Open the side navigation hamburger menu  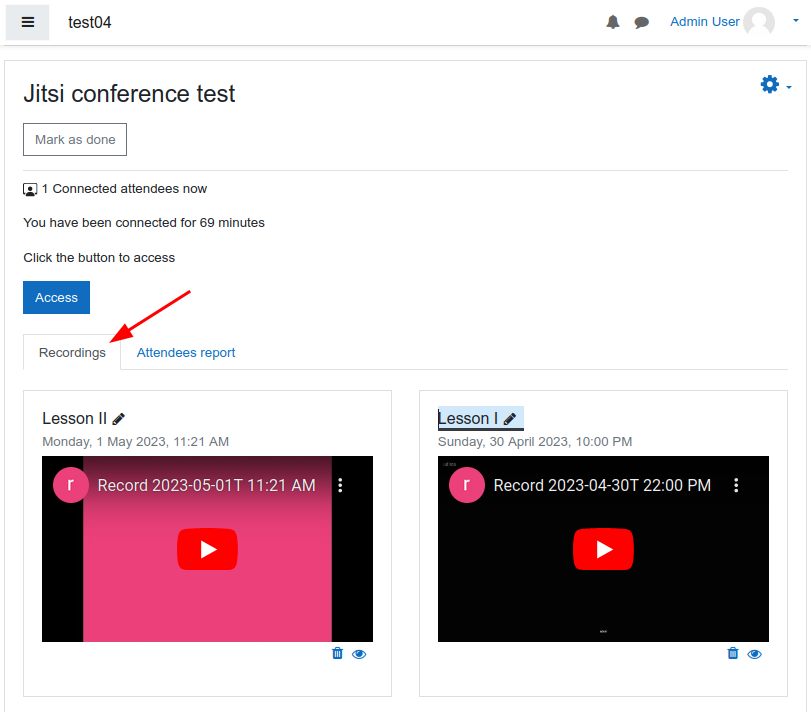click(x=26, y=22)
